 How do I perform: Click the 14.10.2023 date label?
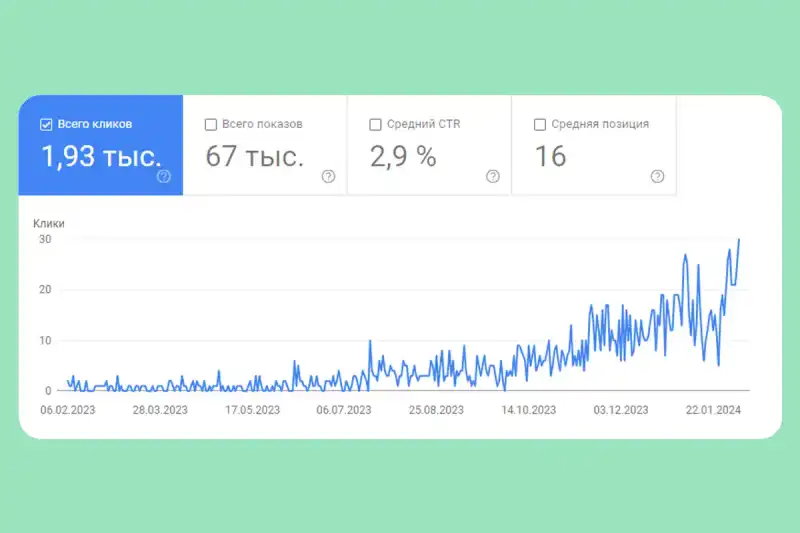click(x=529, y=410)
